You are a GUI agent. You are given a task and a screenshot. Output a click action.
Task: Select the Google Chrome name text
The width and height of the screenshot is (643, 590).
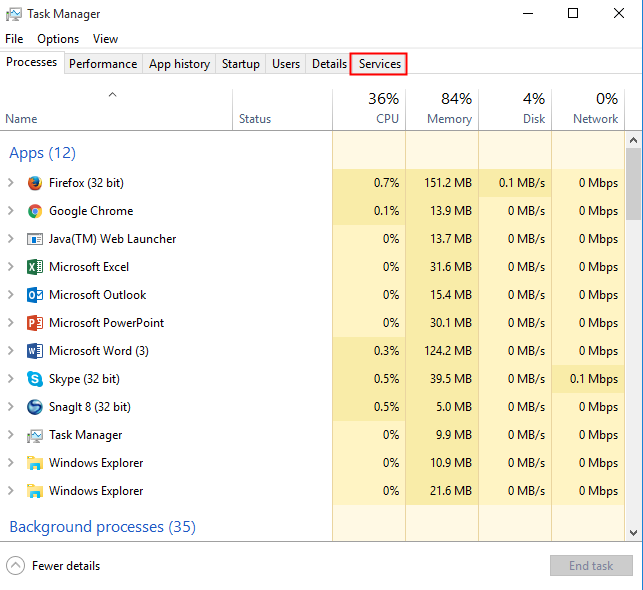pyautogui.click(x=91, y=211)
